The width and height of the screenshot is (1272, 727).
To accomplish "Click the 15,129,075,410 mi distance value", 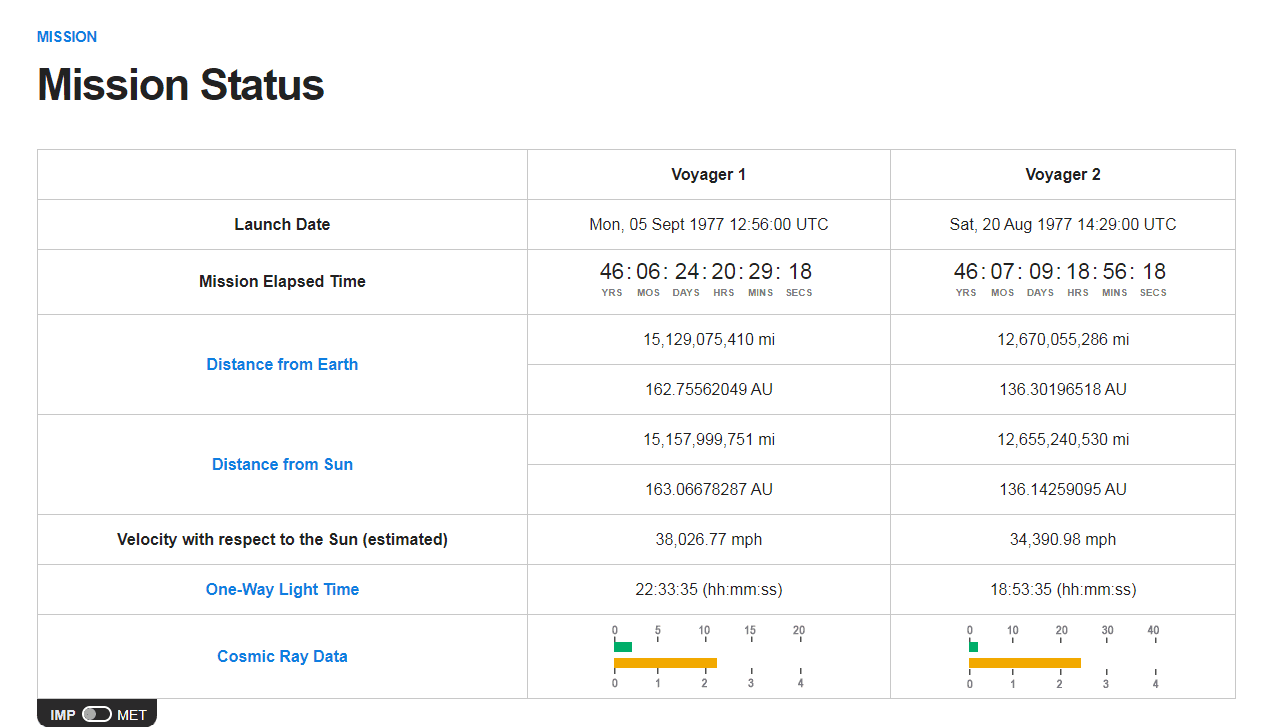I will tap(708, 339).
